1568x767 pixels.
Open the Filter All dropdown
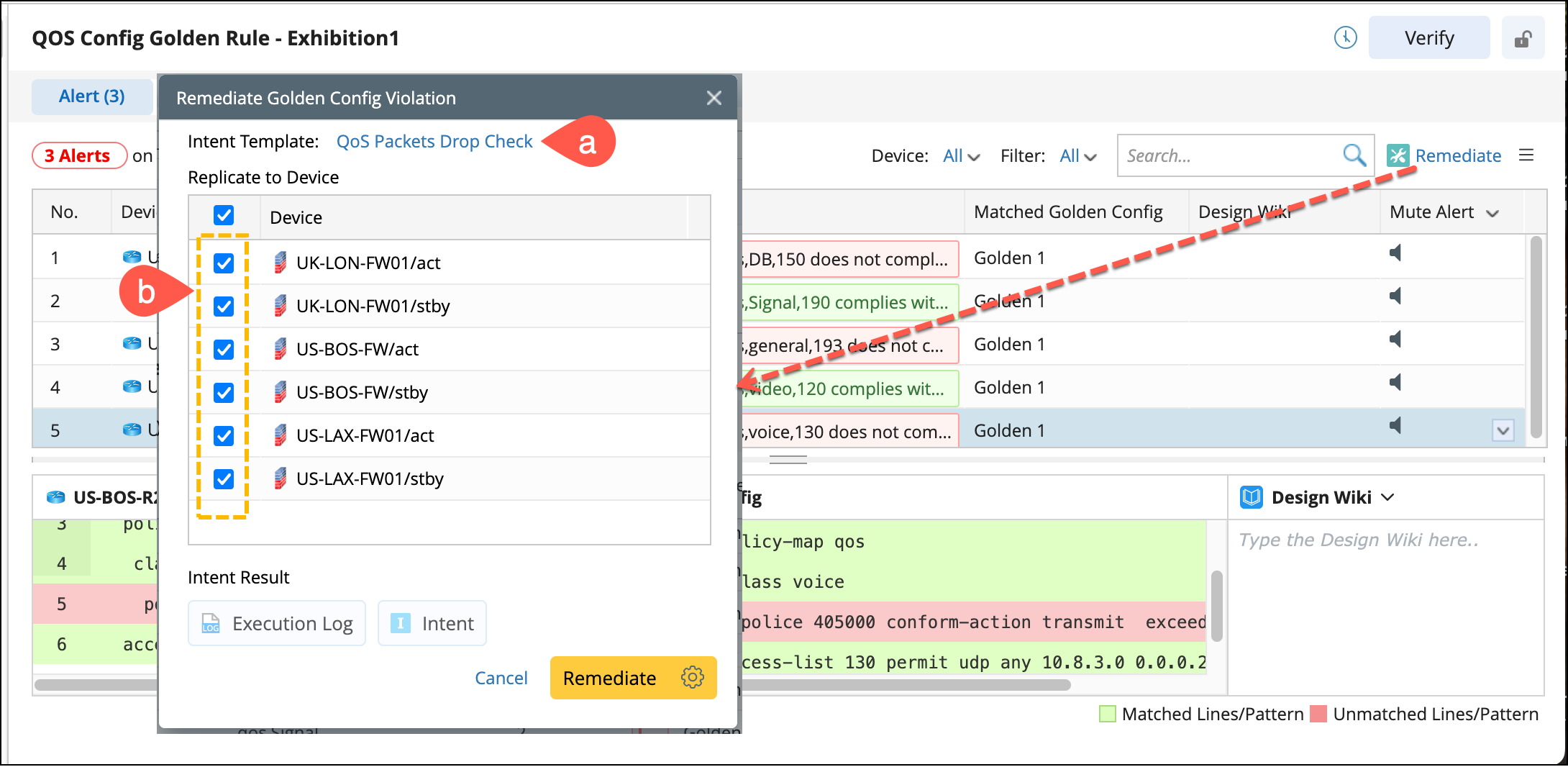[x=1077, y=156]
